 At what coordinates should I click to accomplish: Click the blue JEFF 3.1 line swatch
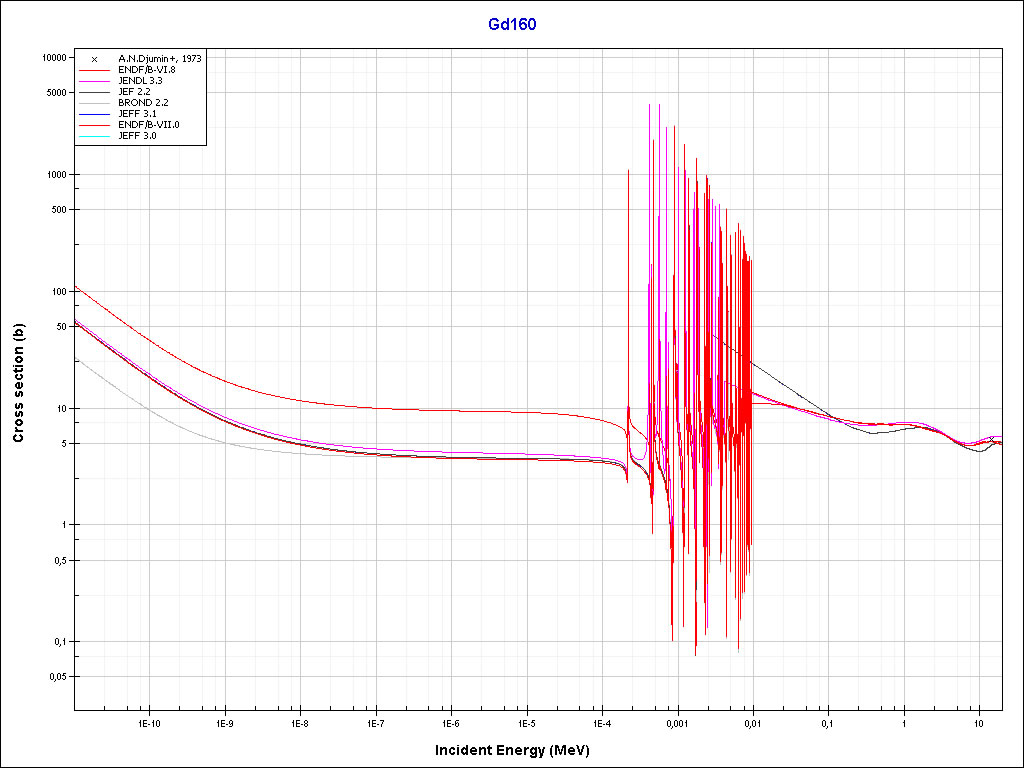click(93, 114)
